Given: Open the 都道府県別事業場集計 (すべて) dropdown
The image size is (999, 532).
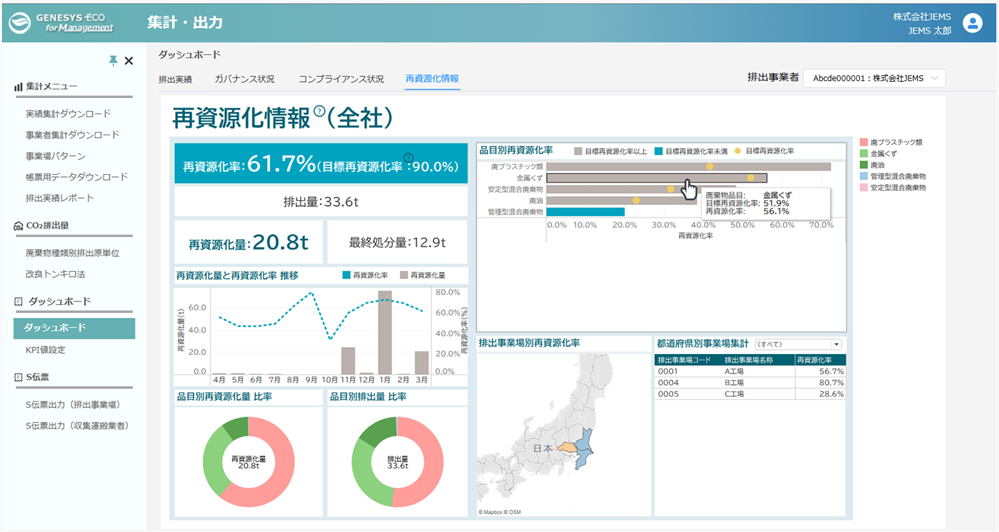Looking at the screenshot, I should (x=798, y=344).
